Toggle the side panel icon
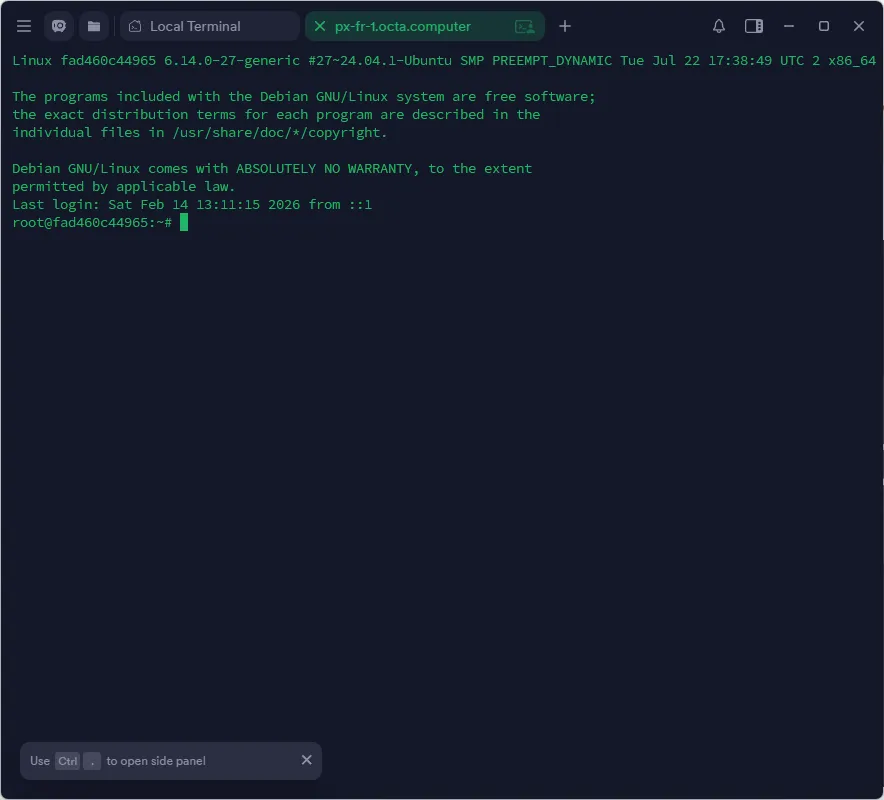 (x=754, y=26)
